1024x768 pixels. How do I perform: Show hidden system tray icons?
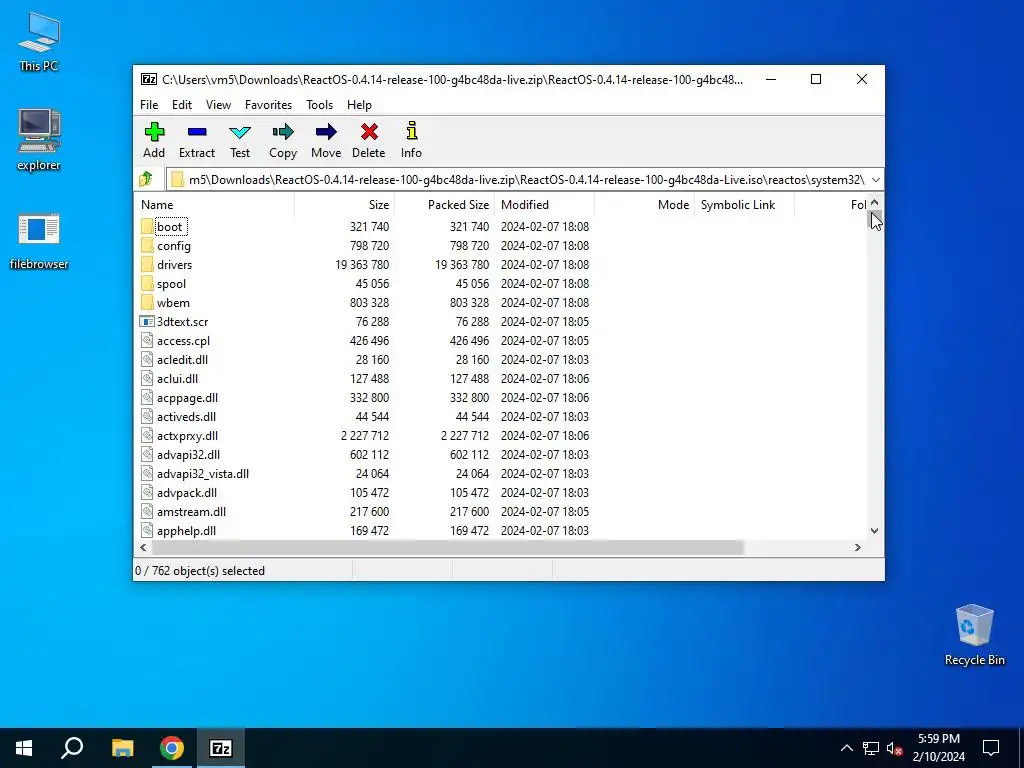(846, 748)
